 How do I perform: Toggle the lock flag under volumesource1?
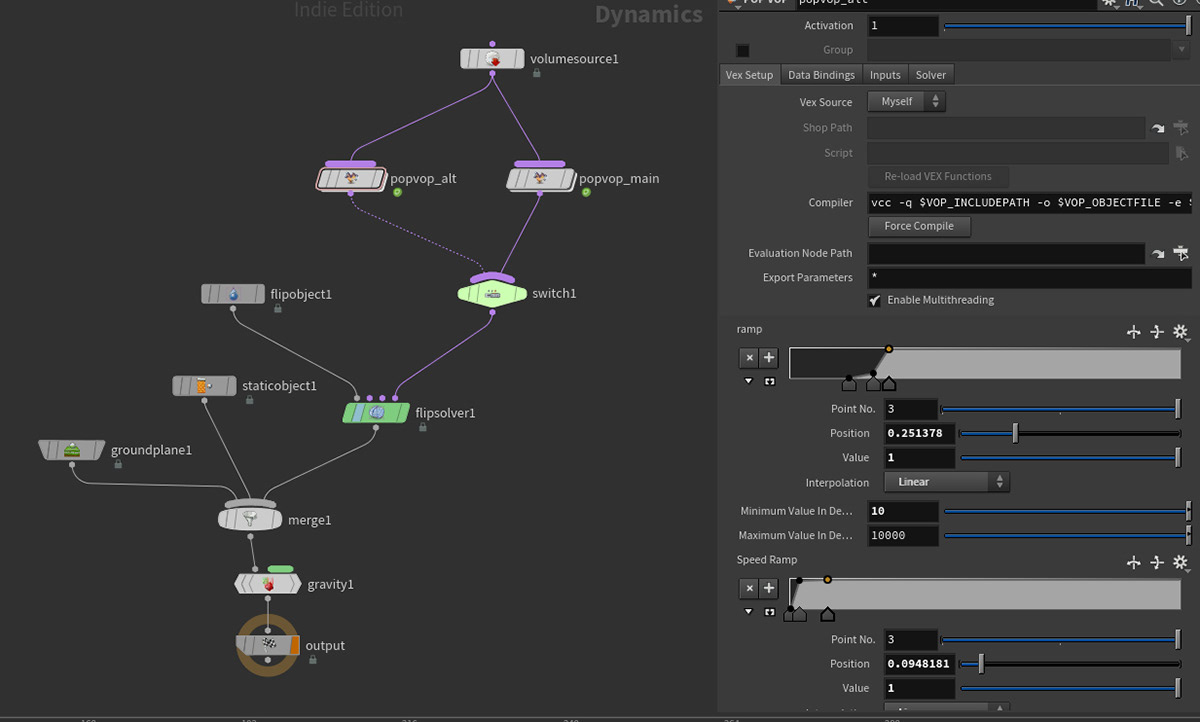537,73
